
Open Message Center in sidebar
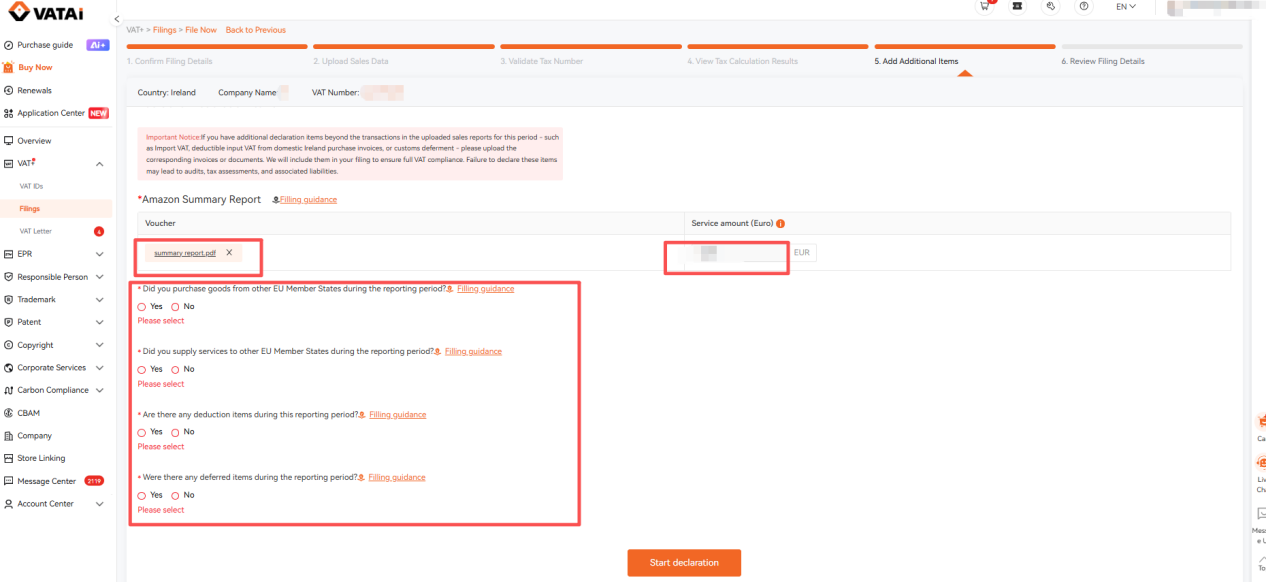(46, 481)
